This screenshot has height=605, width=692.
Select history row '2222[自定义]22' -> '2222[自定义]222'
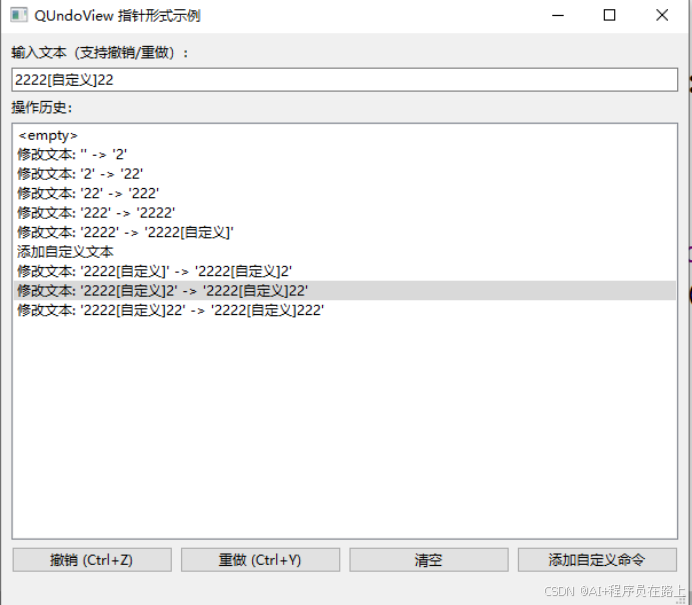345,310
